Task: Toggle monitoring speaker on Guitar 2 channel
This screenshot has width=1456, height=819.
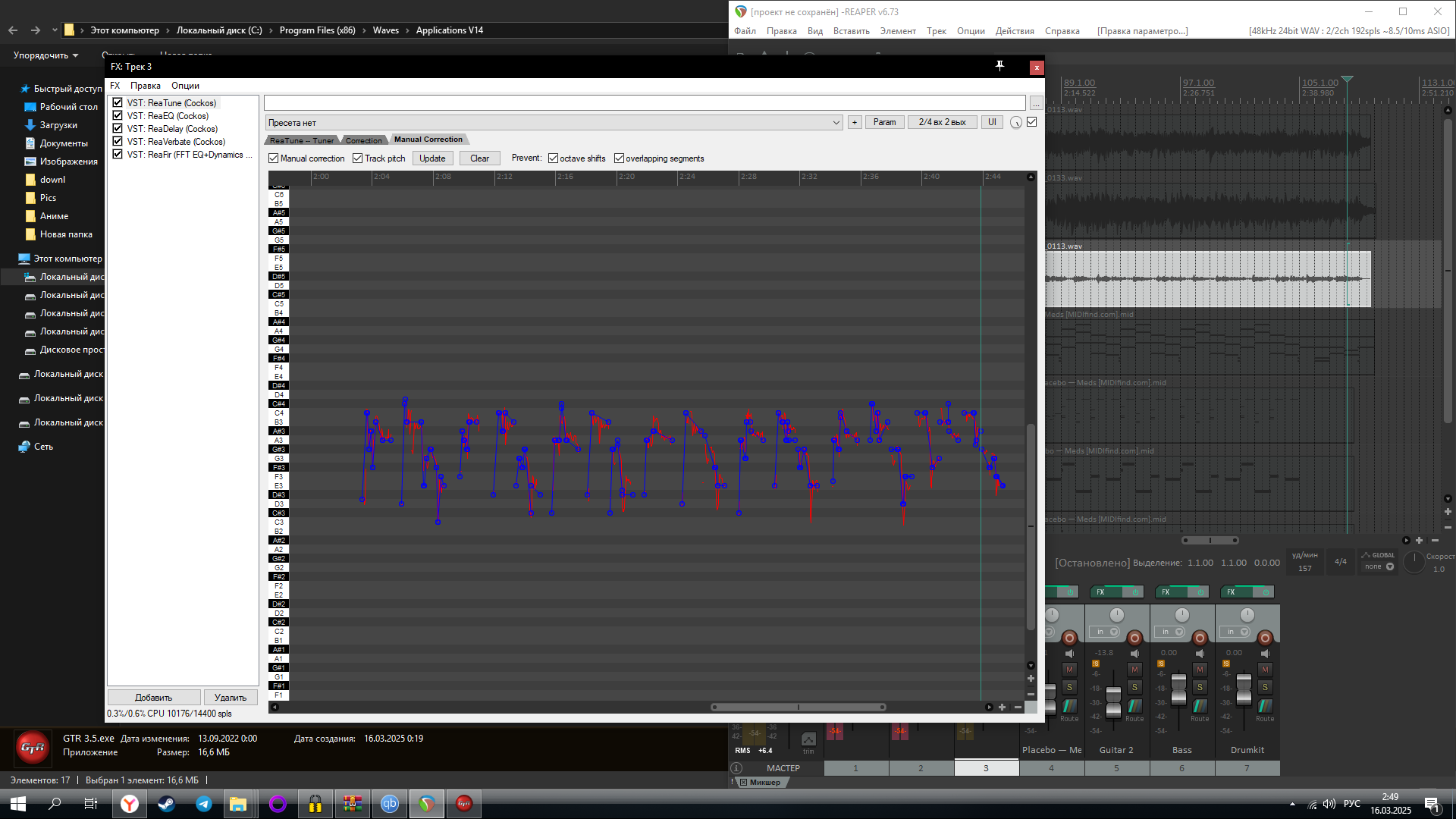Action: (x=1135, y=654)
